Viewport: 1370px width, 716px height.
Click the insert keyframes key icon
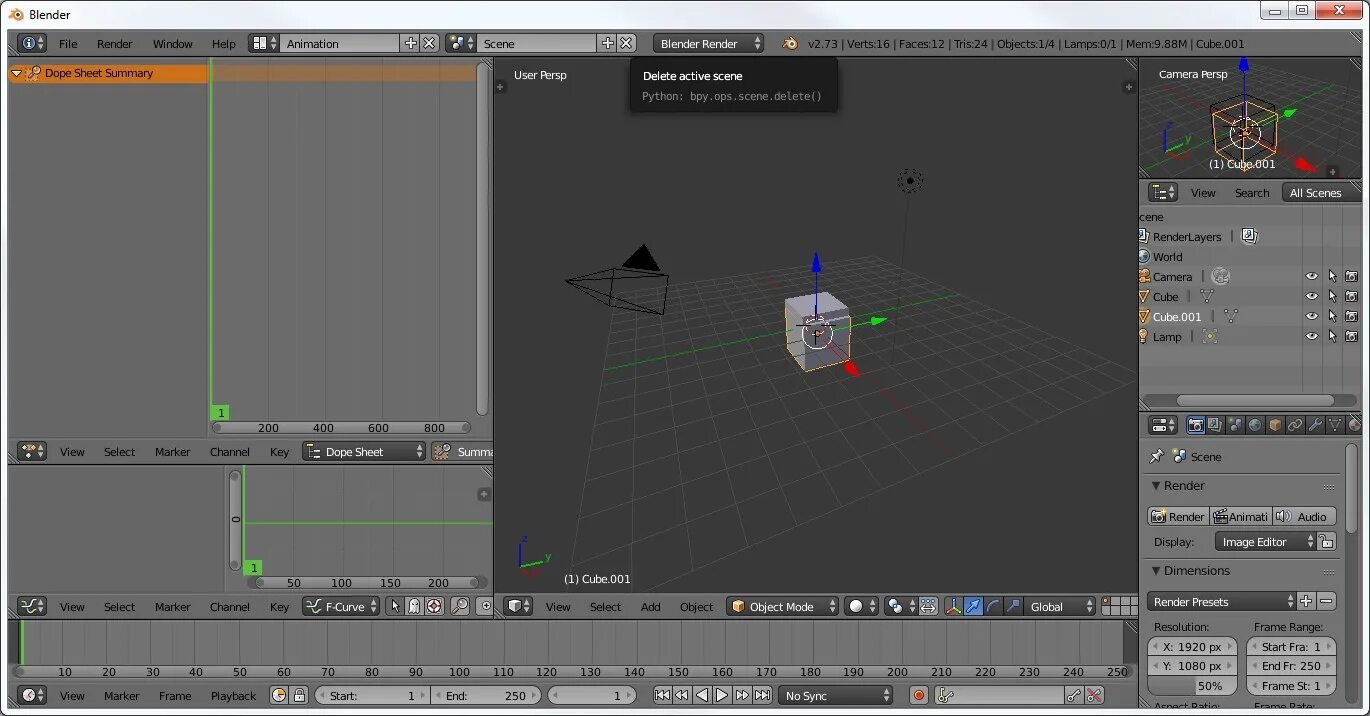coord(1074,695)
